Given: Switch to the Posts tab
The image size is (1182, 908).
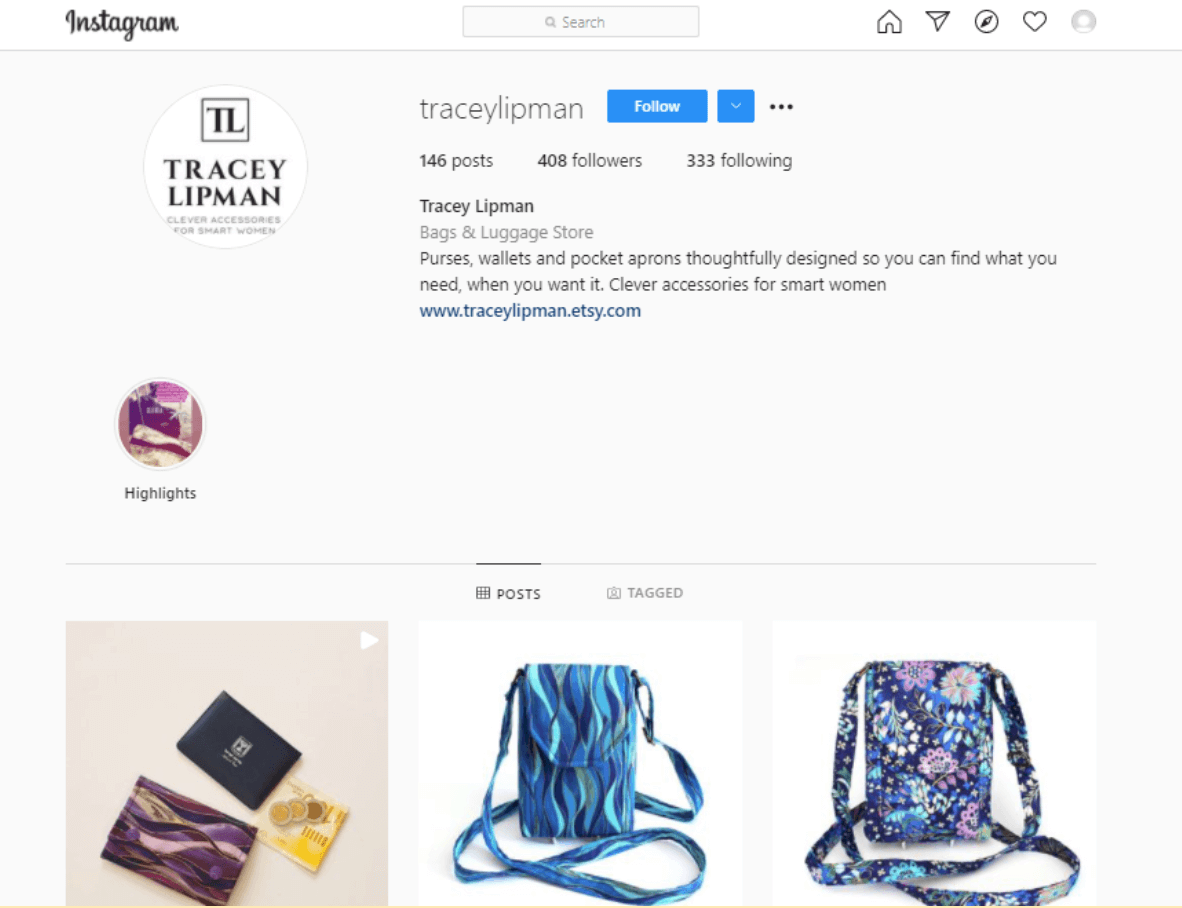Looking at the screenshot, I should click(509, 593).
